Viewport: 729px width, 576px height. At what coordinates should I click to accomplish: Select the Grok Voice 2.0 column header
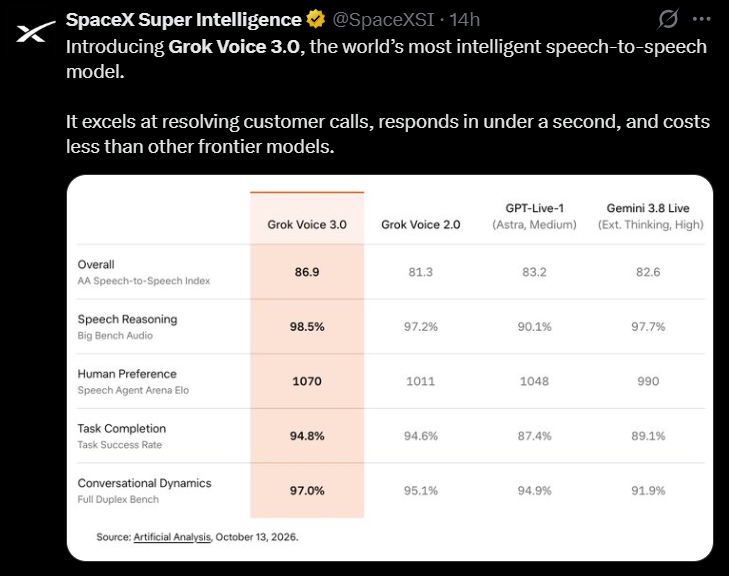pos(421,225)
